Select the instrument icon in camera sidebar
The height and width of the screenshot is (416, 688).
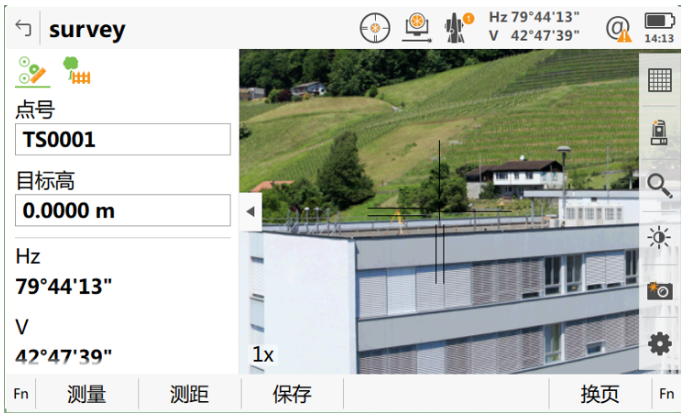tap(659, 133)
